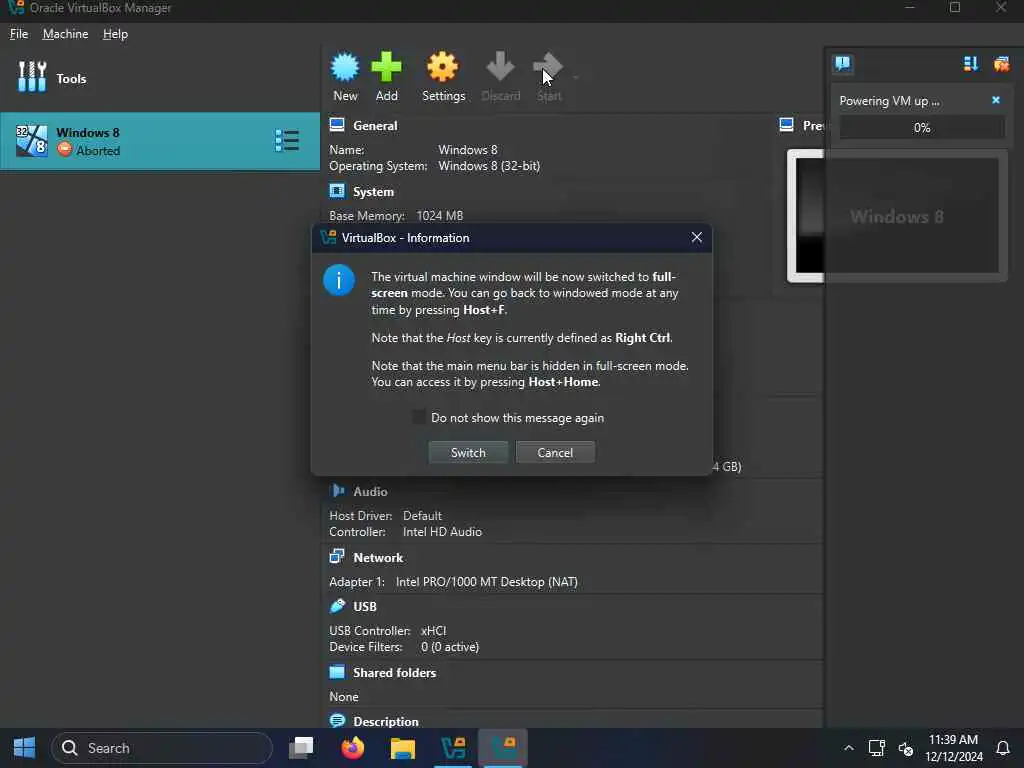Click the Description section header
1024x768 pixels.
point(386,722)
